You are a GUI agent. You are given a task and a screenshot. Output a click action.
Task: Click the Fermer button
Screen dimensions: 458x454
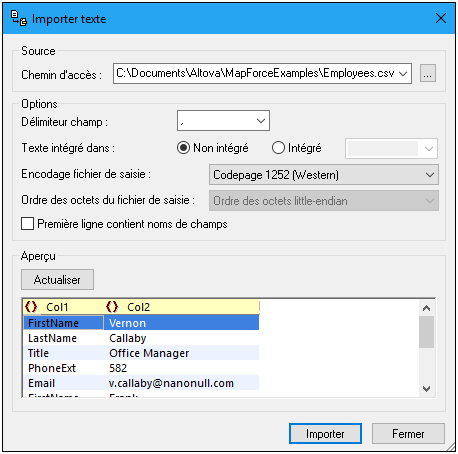[x=408, y=434]
